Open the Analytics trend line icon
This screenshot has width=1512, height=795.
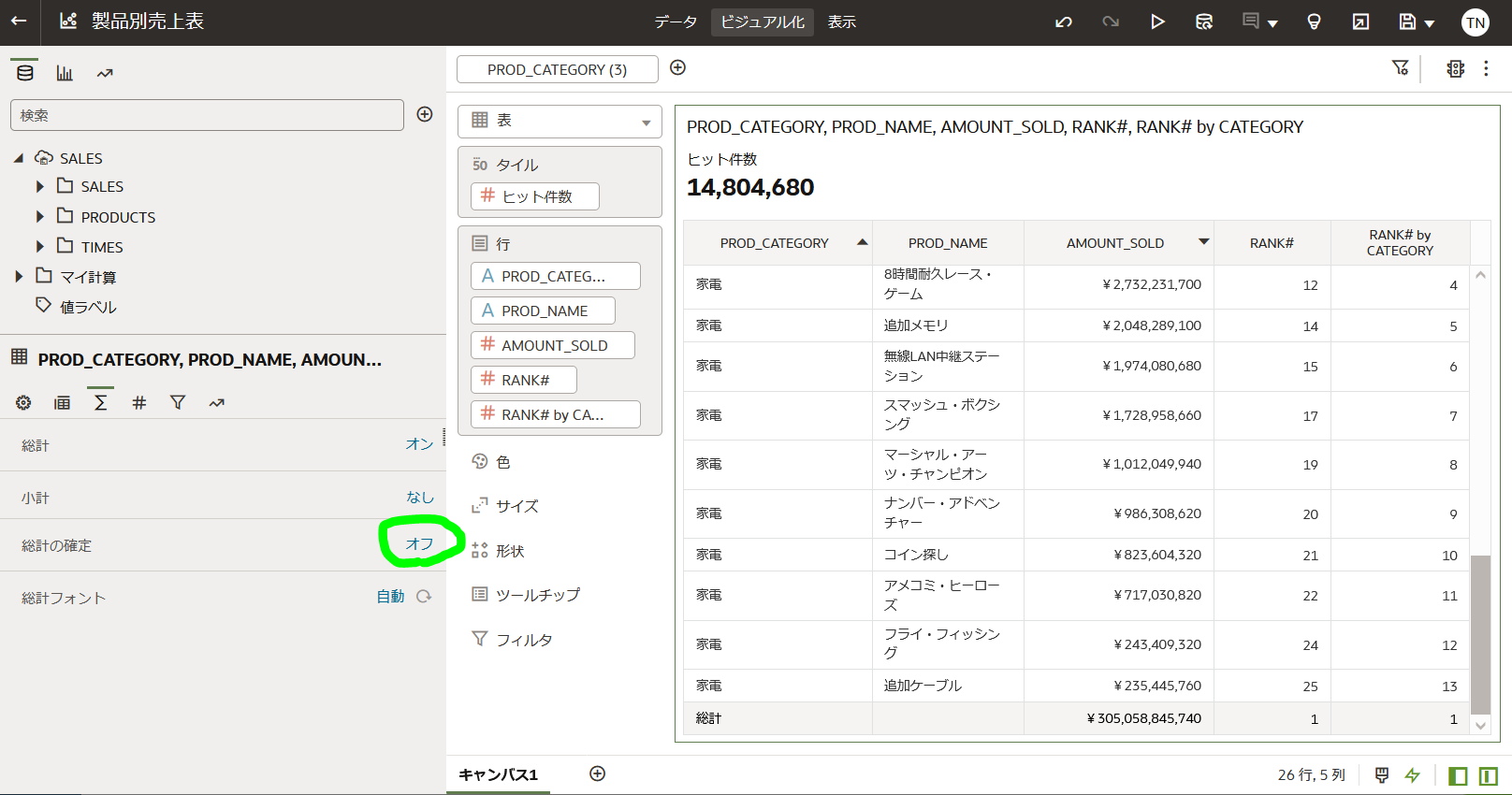[x=105, y=73]
